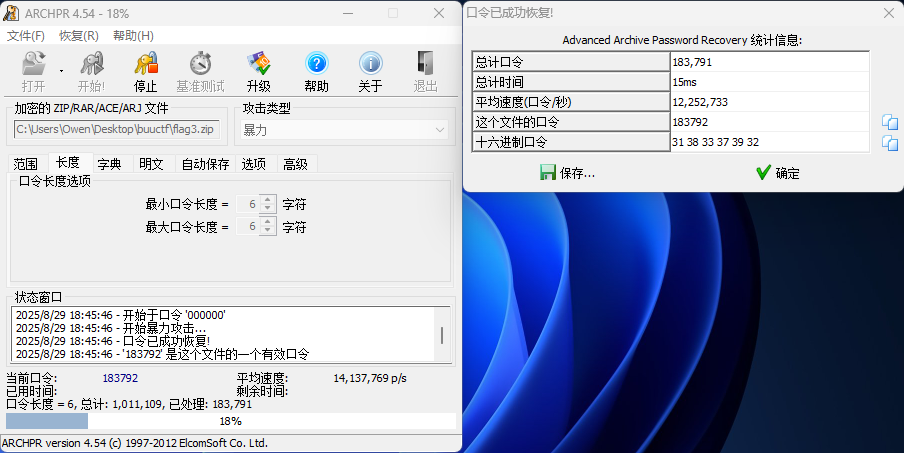Click the ARCHPR version 4.54 status bar text

click(135, 443)
